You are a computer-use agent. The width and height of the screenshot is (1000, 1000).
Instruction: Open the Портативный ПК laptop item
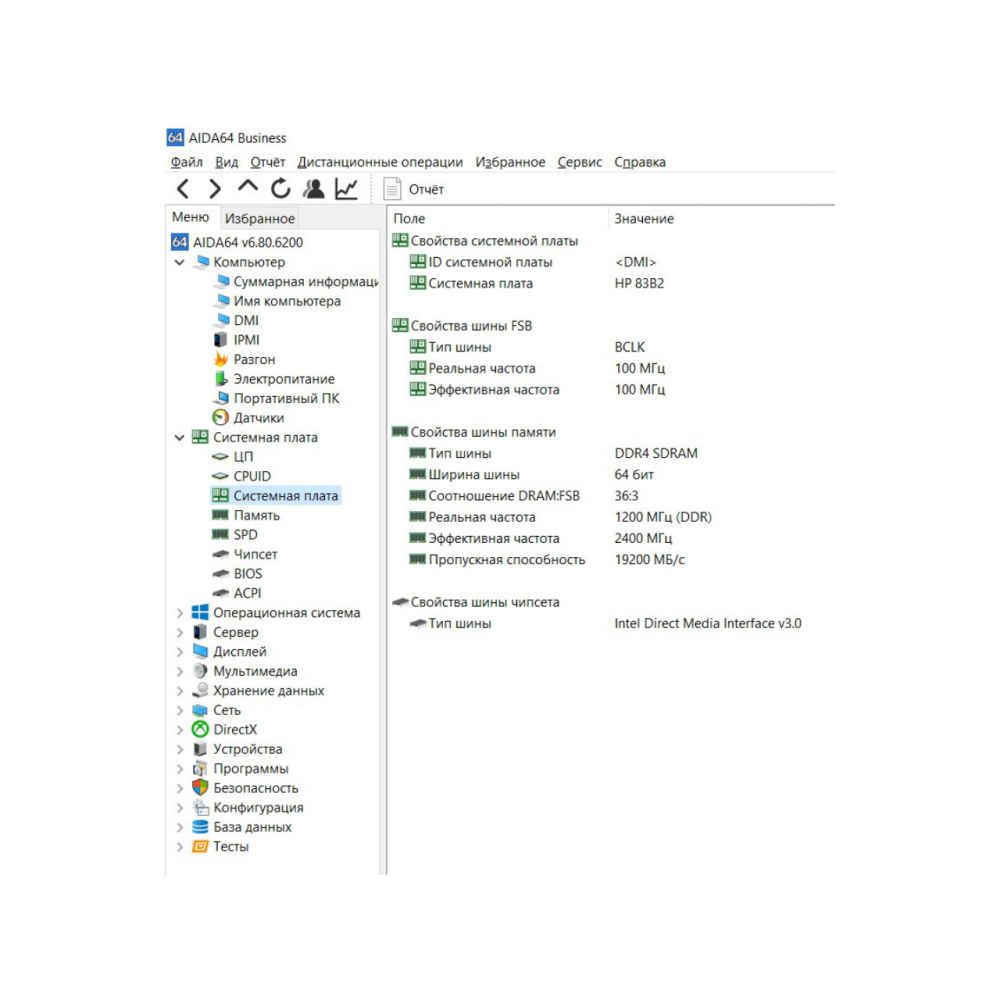276,399
